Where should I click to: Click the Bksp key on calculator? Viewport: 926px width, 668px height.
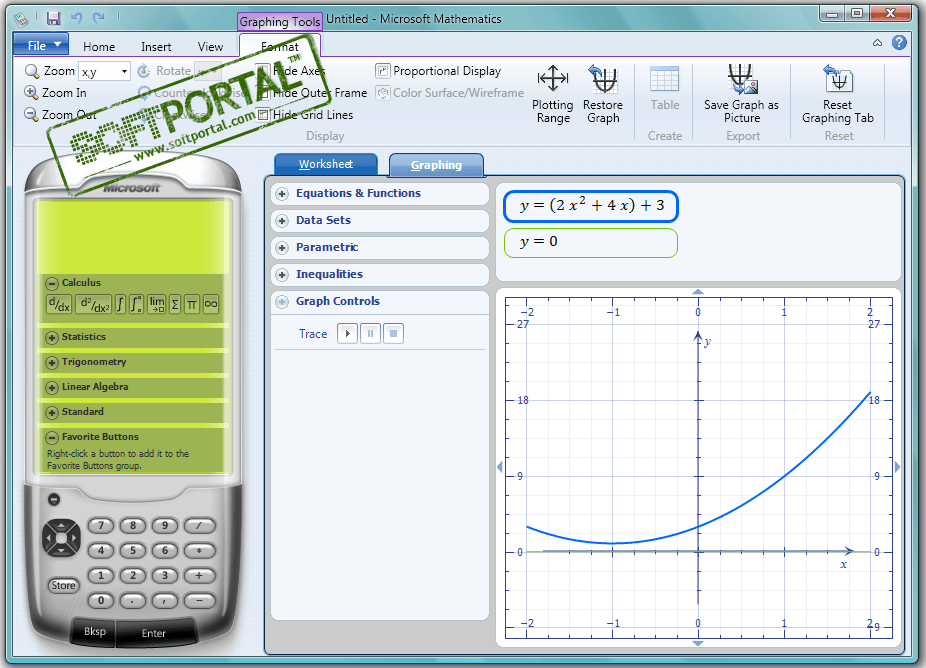pos(94,631)
